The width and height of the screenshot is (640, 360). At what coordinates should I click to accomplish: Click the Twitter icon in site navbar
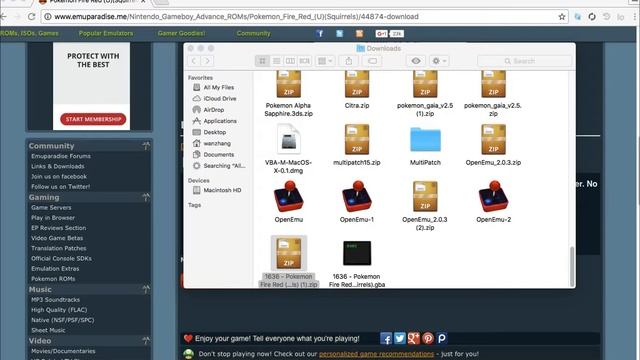click(340, 33)
